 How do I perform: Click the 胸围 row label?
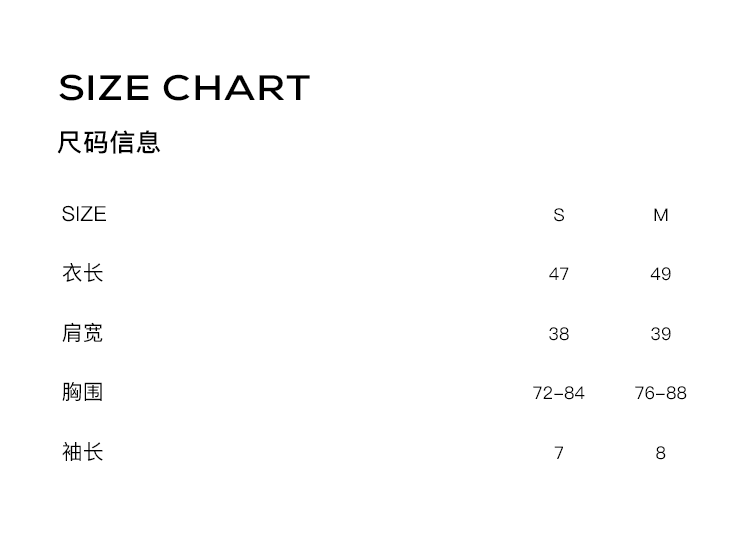tap(83, 392)
